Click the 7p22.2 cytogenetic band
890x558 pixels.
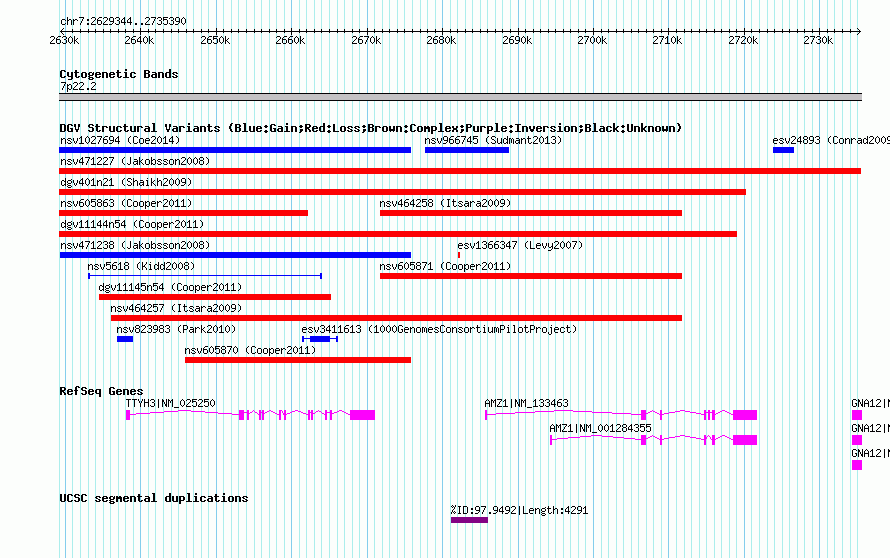coord(460,97)
